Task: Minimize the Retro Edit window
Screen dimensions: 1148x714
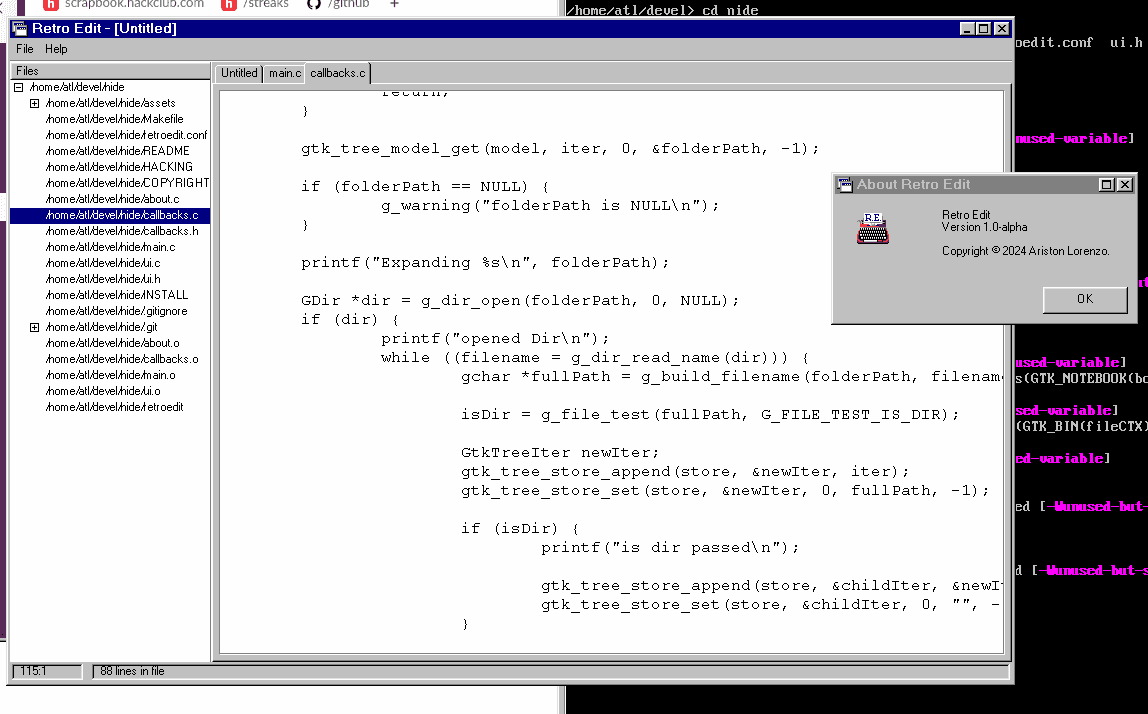Action: pos(967,29)
